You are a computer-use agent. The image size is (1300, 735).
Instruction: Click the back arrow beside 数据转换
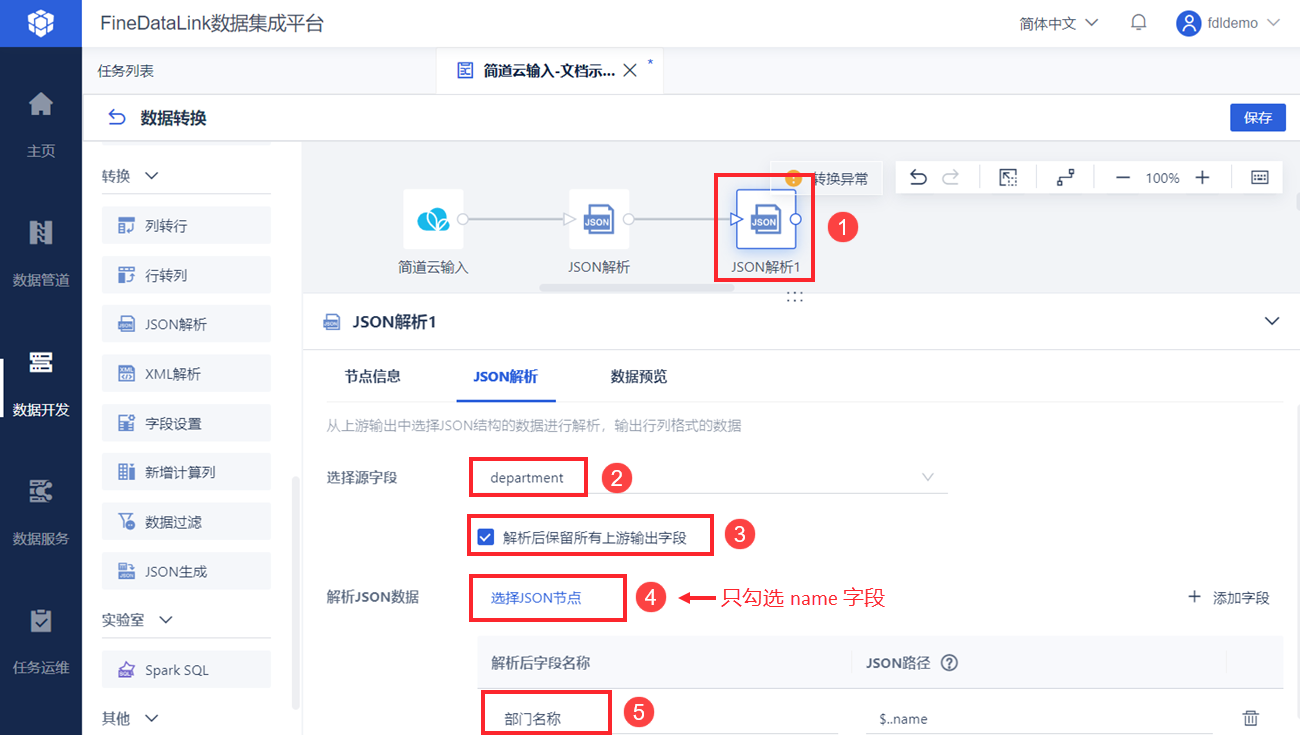(117, 118)
